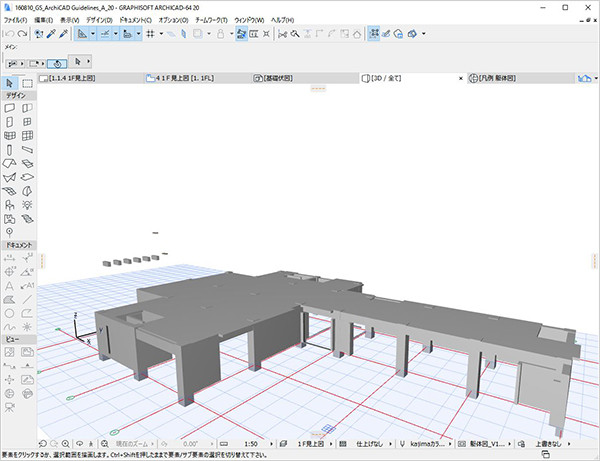Screen dimensions: 600x461
Task: Open the scale 1:50 dropdown
Action: pyautogui.click(x=271, y=444)
